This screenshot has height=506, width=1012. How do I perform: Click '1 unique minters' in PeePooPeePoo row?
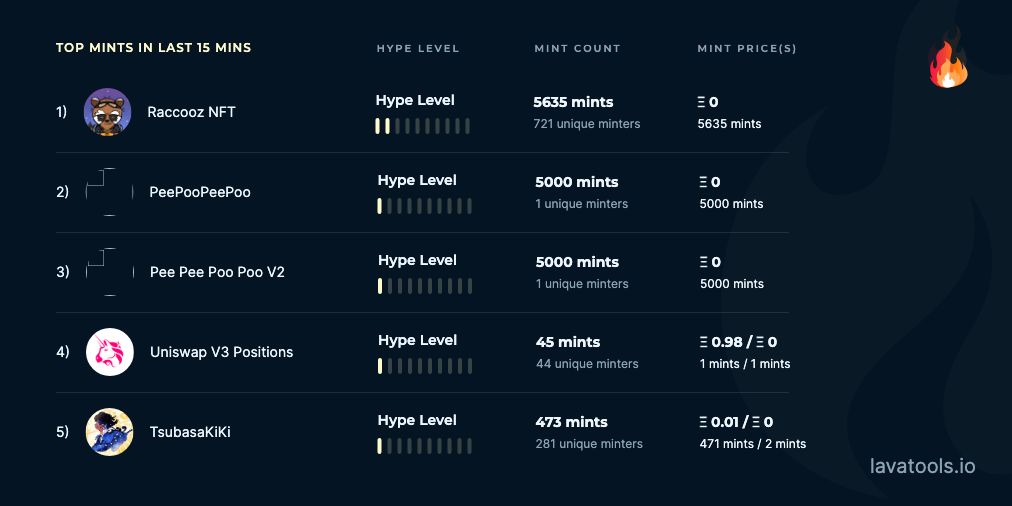click(582, 203)
